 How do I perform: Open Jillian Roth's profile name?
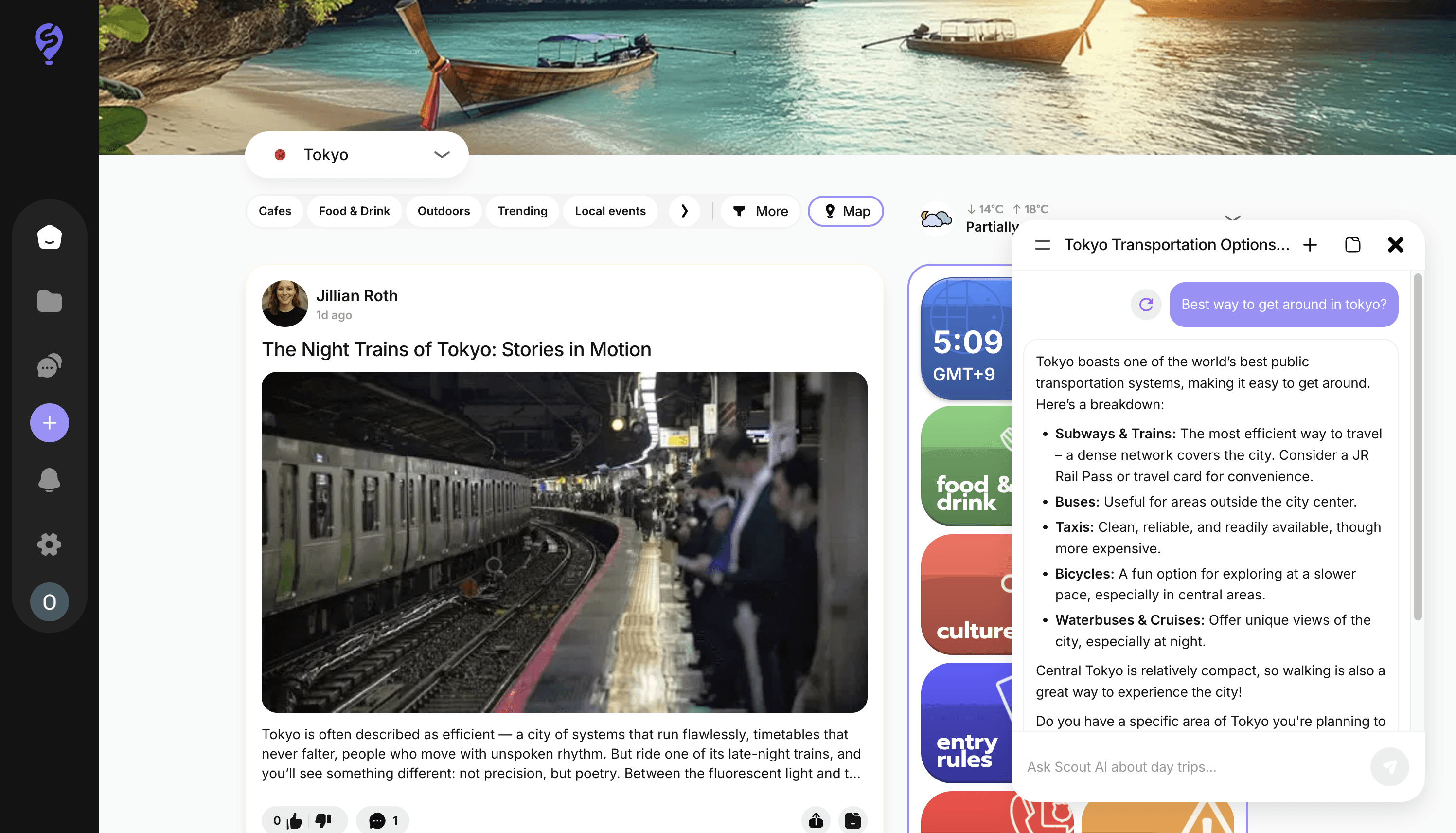pyautogui.click(x=357, y=296)
